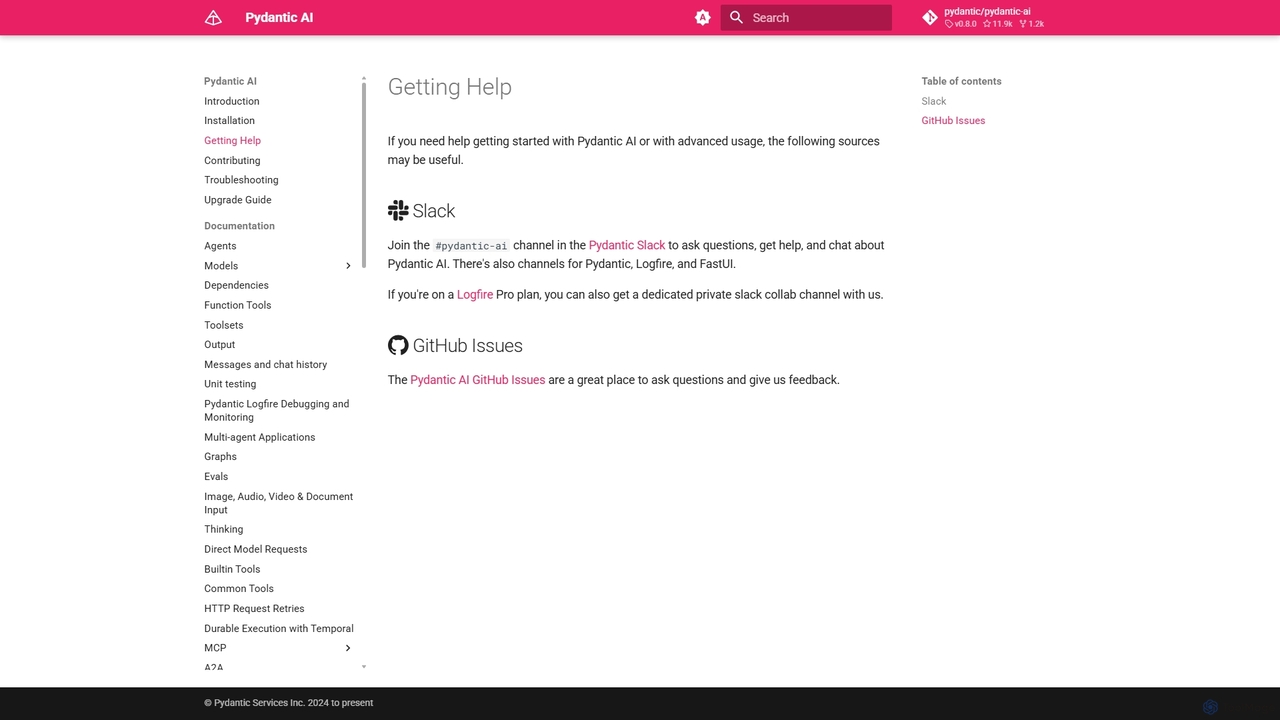Click the git repository icon in header
The image size is (1280, 720).
point(930,18)
